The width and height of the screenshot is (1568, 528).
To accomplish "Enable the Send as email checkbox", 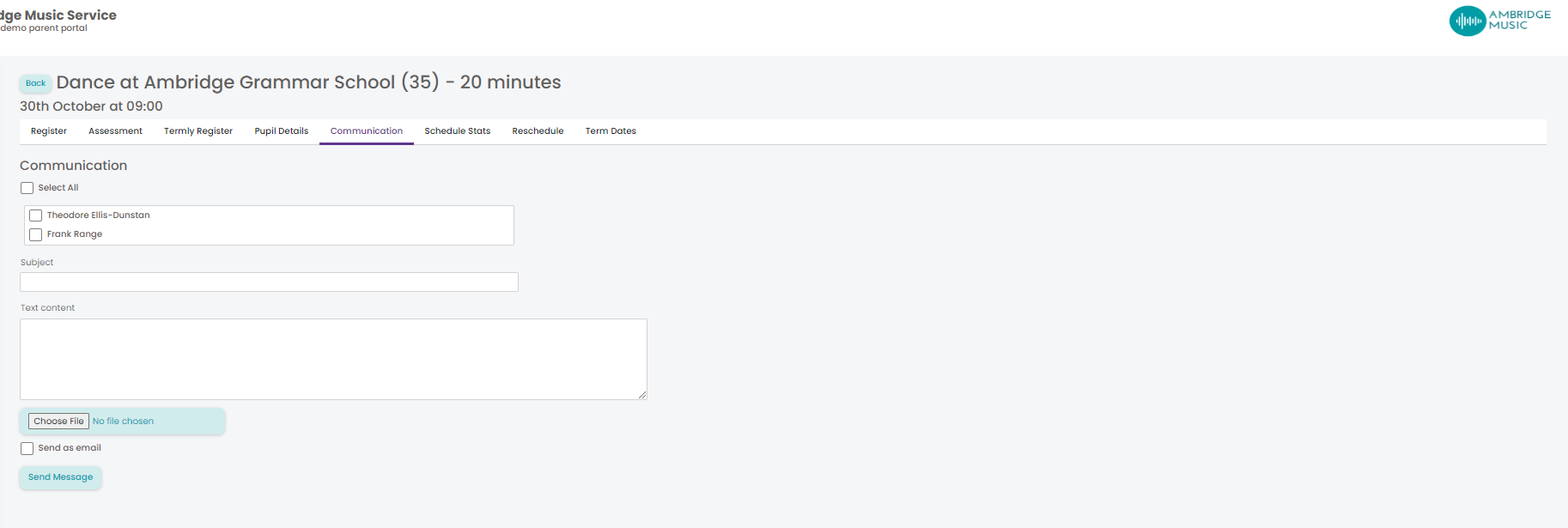I will [x=27, y=448].
